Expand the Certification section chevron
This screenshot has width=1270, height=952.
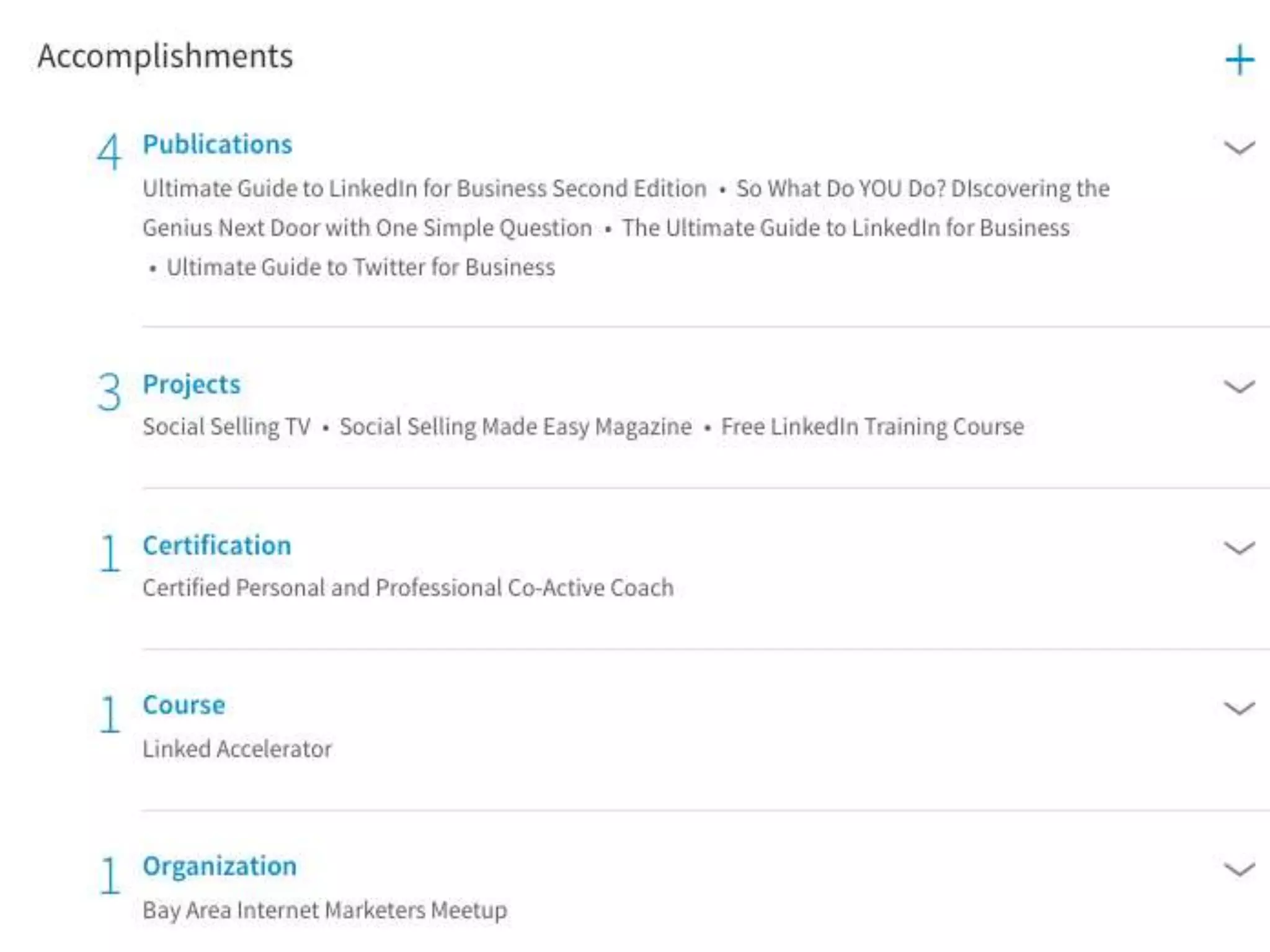coord(1239,548)
